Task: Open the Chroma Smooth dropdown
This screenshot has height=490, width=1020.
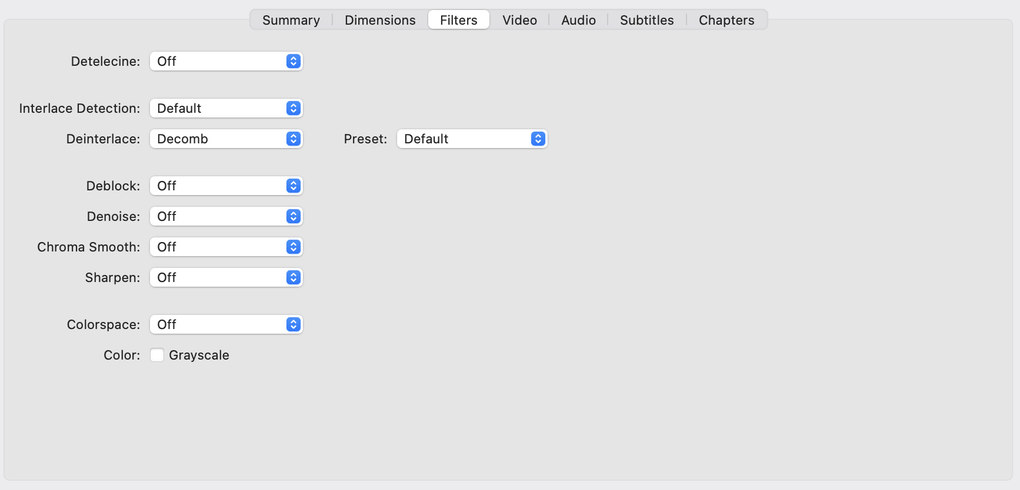Action: pyautogui.click(x=226, y=247)
